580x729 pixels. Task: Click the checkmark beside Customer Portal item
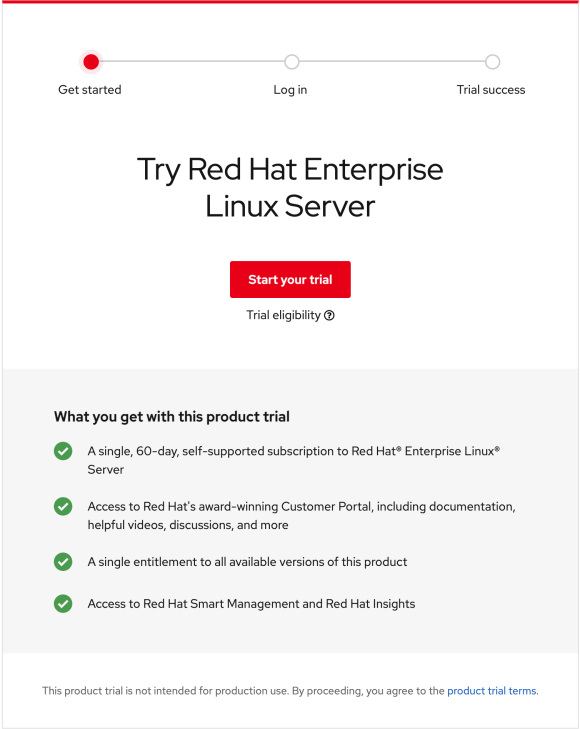[x=63, y=506]
